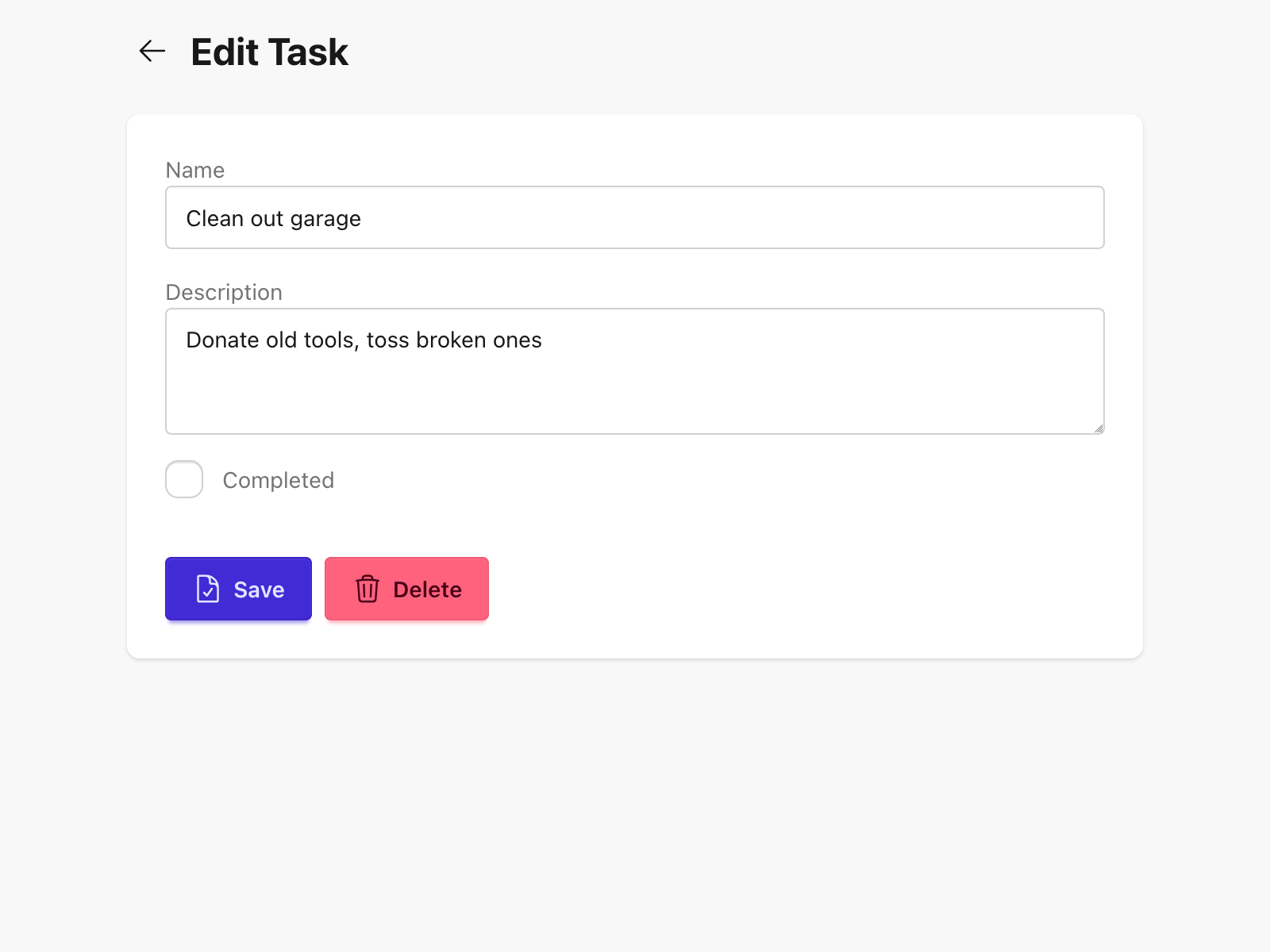Click the document checkmark icon on Save

point(207,589)
